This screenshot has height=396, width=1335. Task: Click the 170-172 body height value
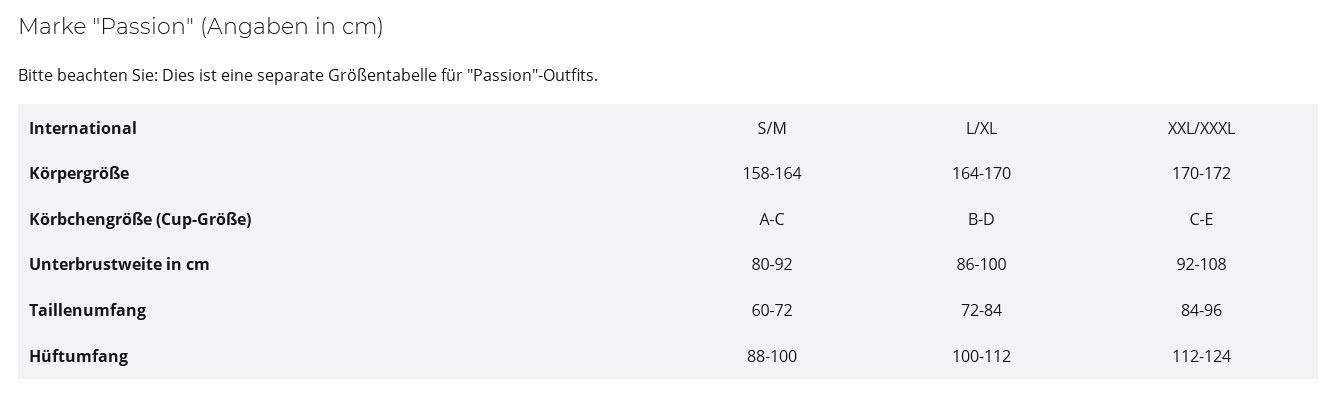point(1201,173)
